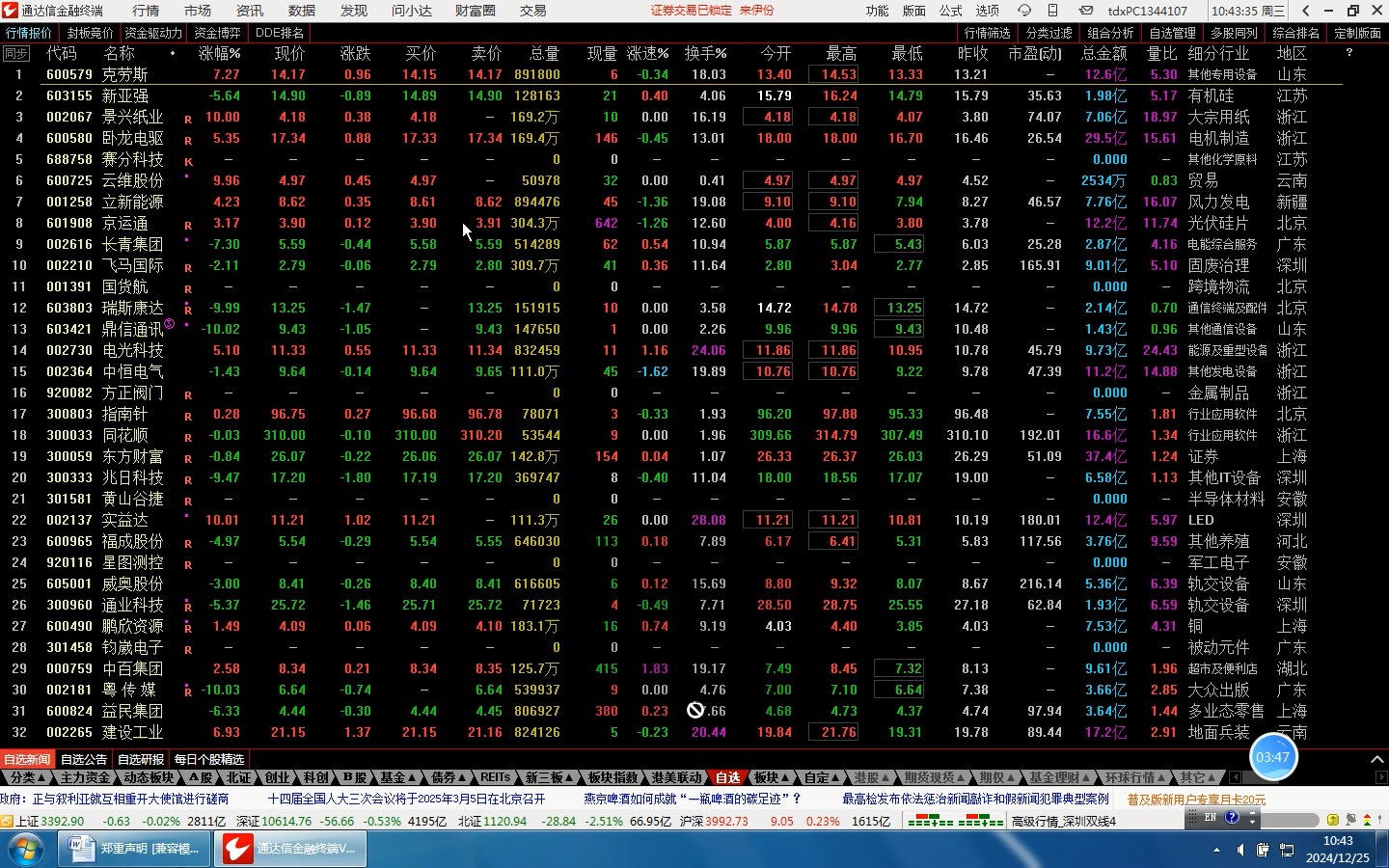
Task: Click the mobile phone icon in title bar
Action: pyautogui.click(x=1053, y=11)
